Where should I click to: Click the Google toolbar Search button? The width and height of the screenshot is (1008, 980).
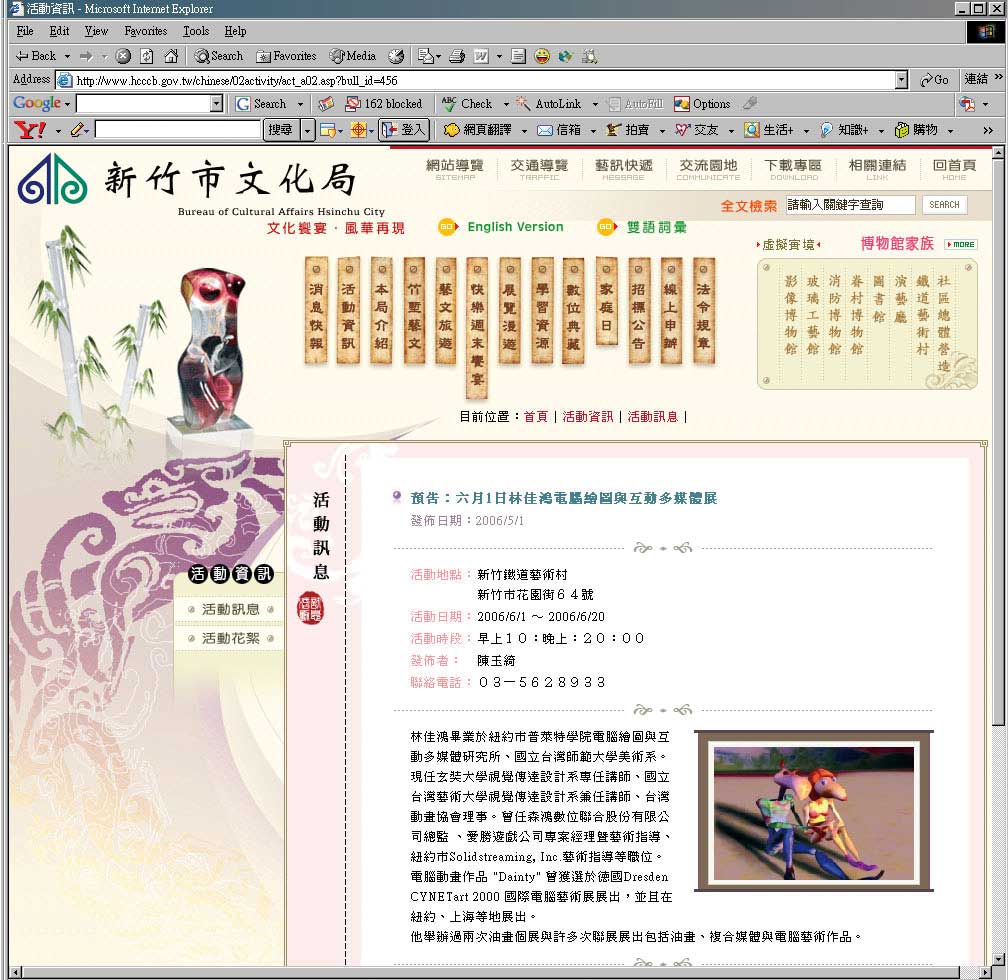(262, 104)
